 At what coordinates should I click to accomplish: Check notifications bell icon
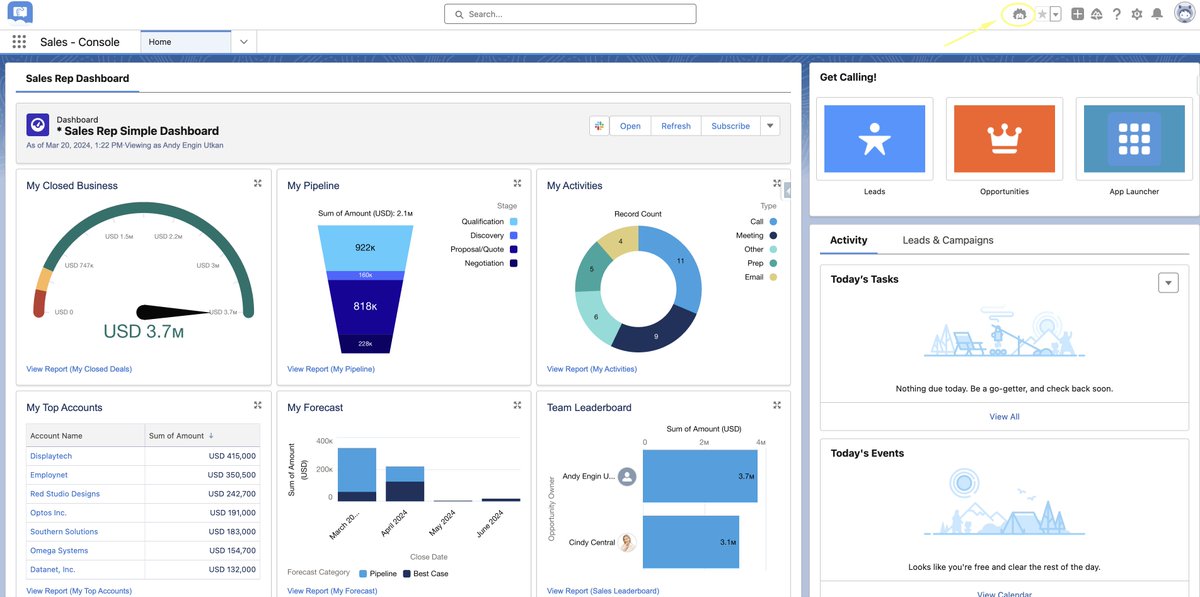coord(1157,13)
